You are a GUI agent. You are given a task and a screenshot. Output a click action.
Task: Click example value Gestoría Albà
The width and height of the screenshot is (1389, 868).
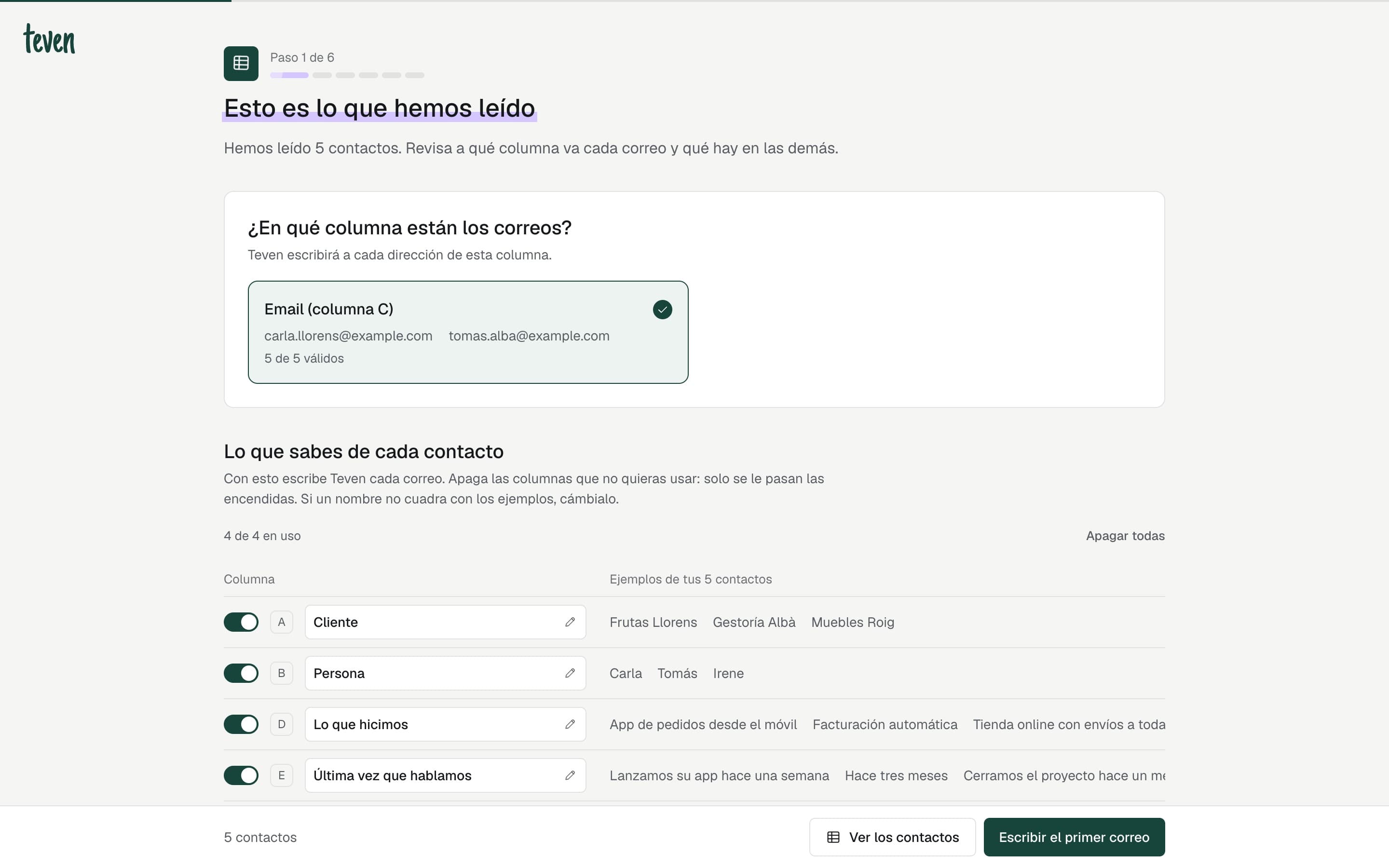[754, 622]
